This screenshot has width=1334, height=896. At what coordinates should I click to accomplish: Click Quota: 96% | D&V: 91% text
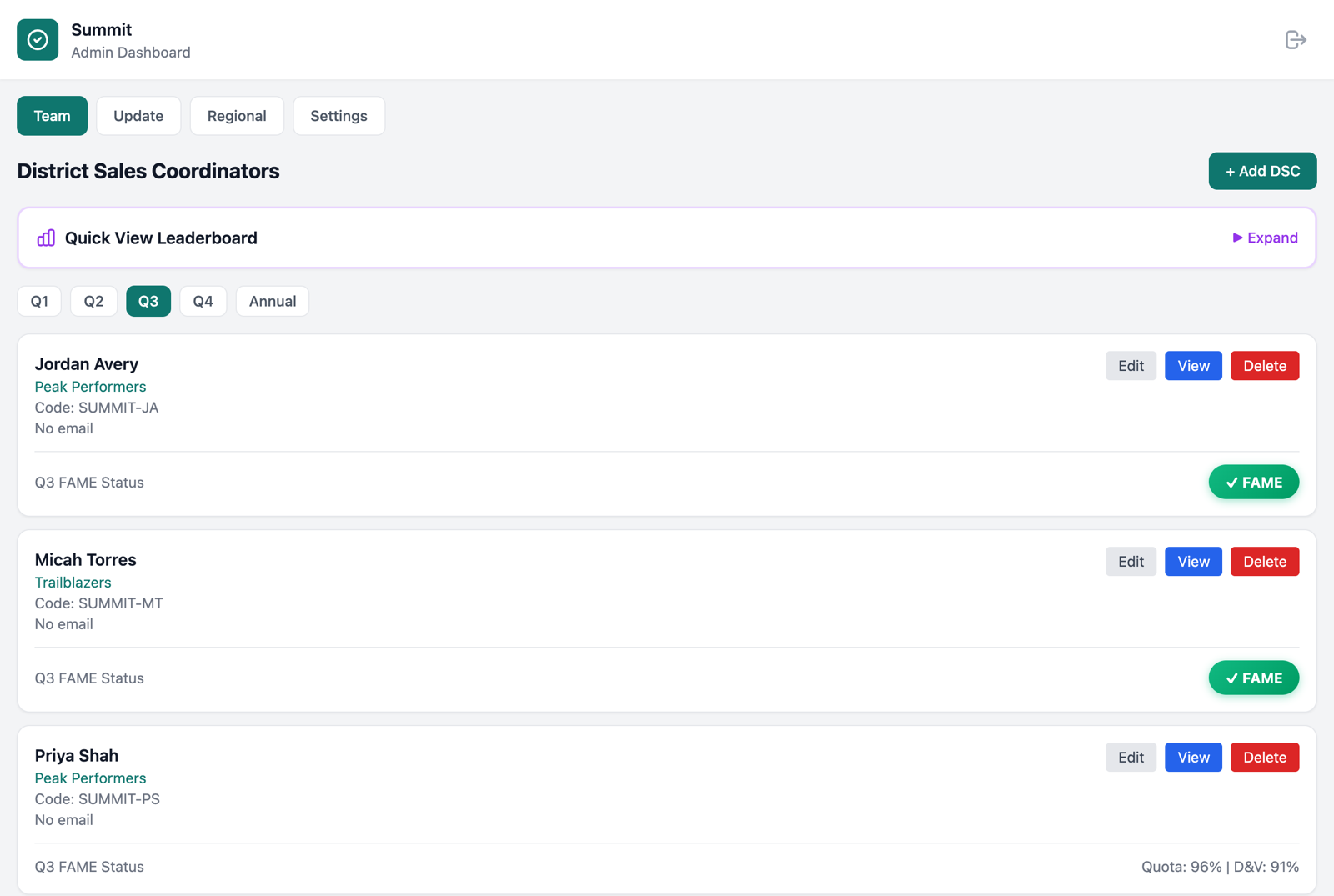pyautogui.click(x=1220, y=867)
